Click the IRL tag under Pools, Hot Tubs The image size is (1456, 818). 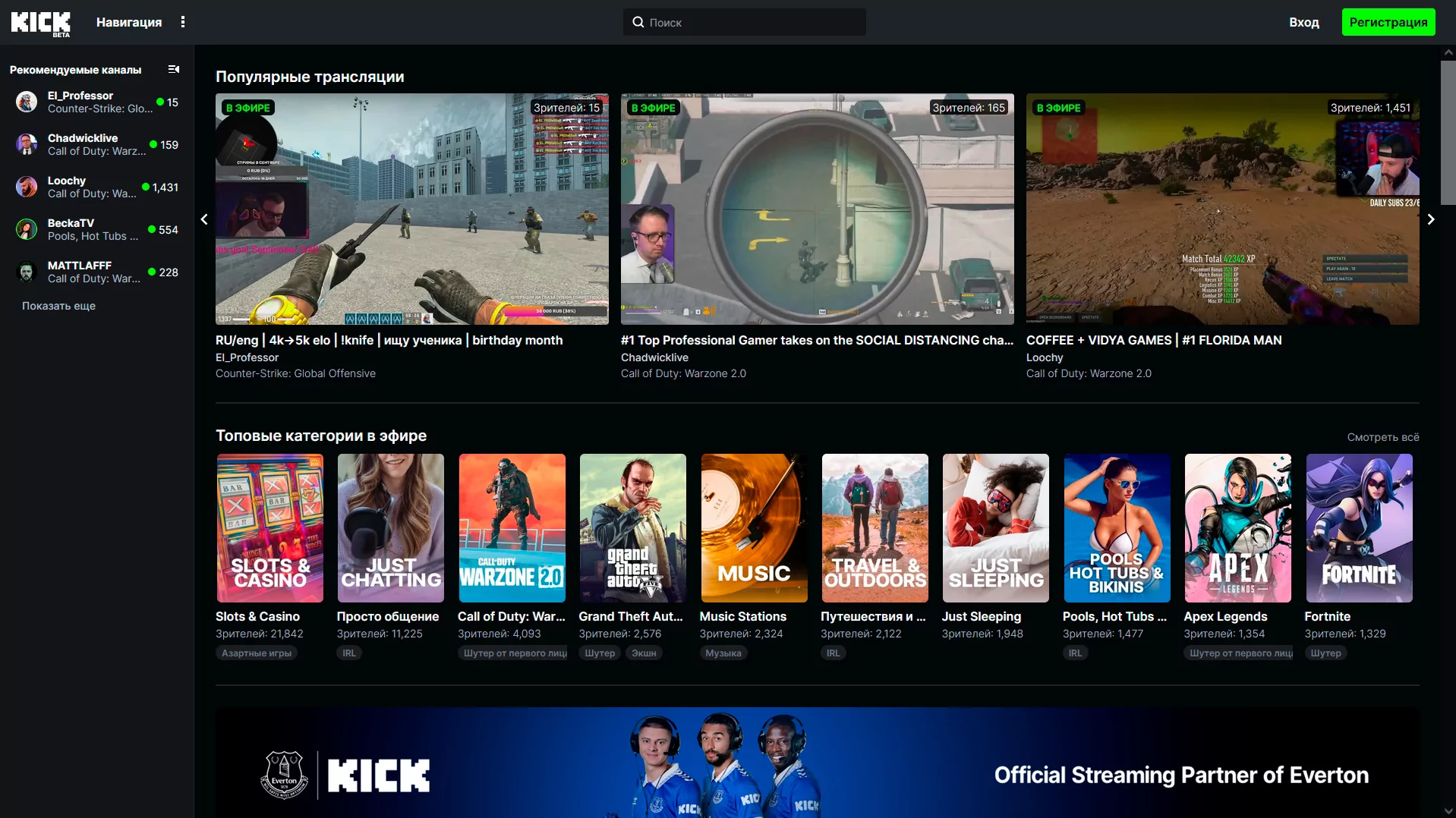pyautogui.click(x=1076, y=653)
